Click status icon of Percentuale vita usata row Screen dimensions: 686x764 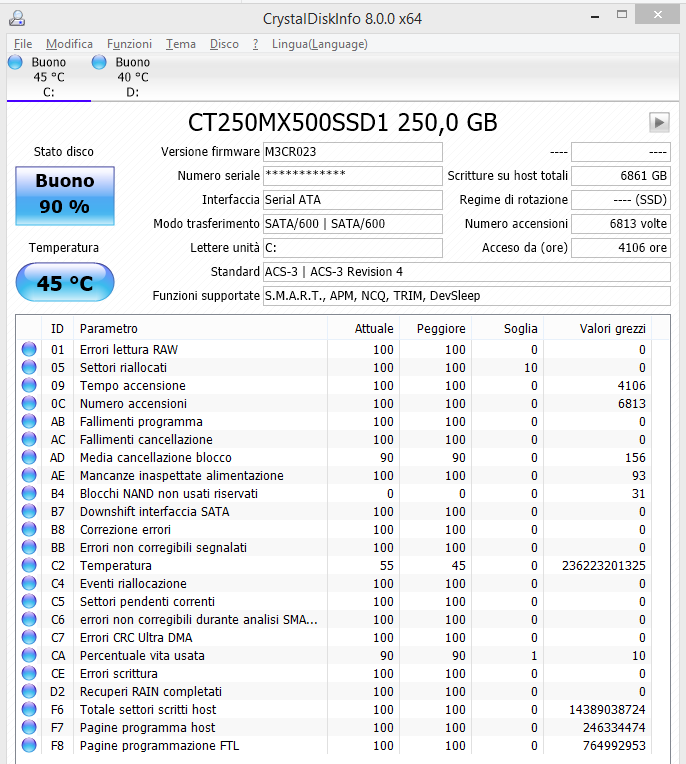(x=29, y=656)
